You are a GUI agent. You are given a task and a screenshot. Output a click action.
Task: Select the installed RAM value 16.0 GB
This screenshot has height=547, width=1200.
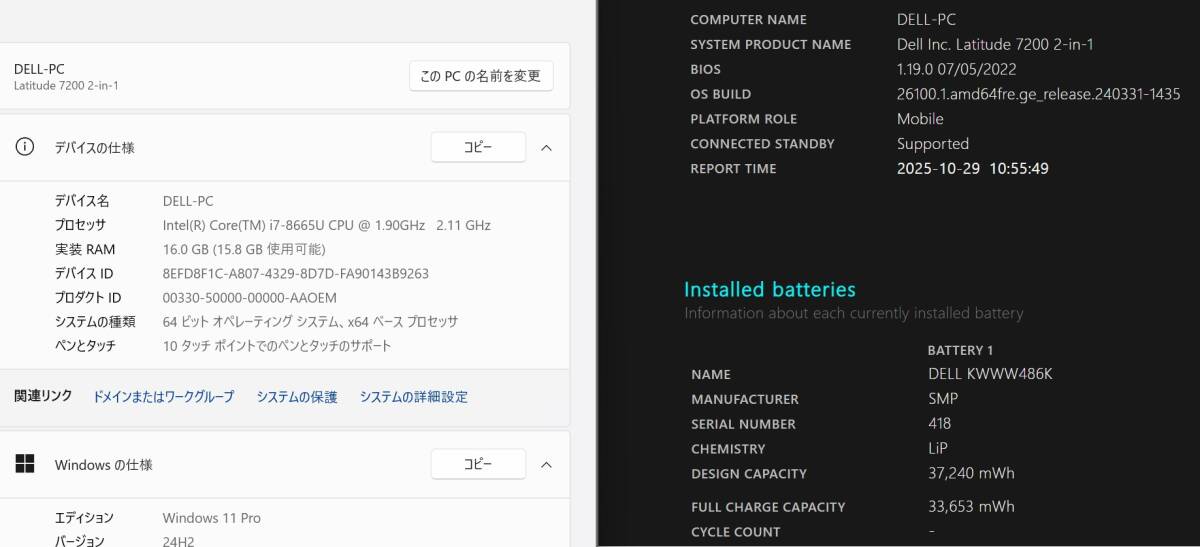[x=244, y=249]
